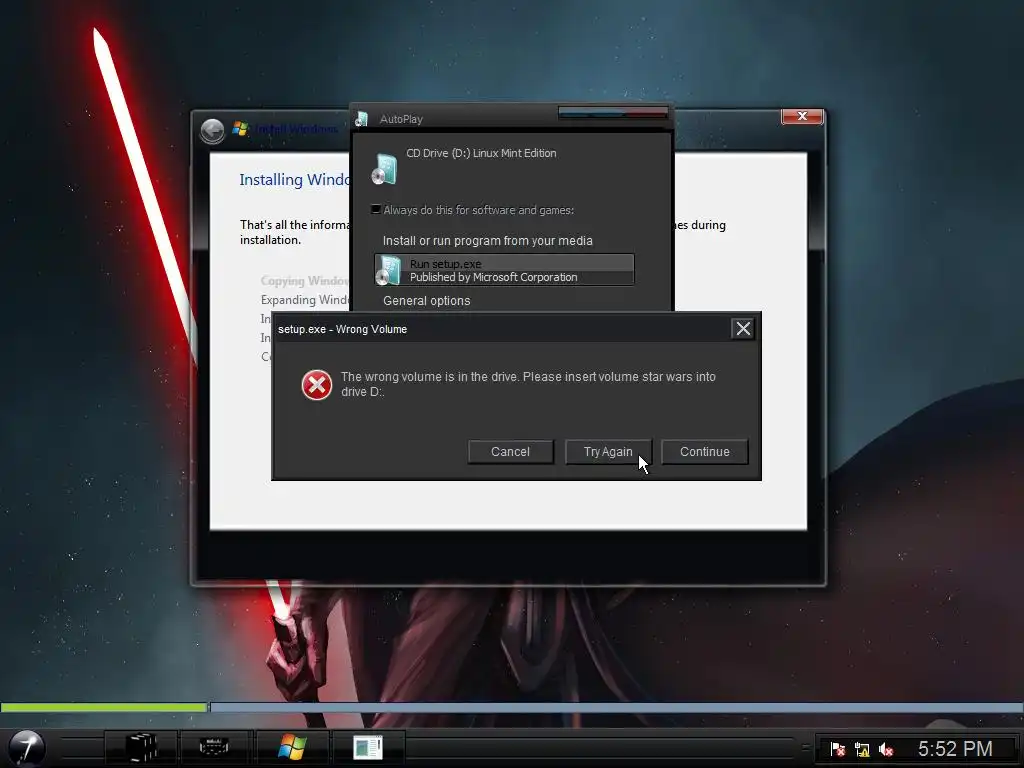Click Install or run program from your media text
Screen dimensions: 1024x768
click(x=488, y=240)
